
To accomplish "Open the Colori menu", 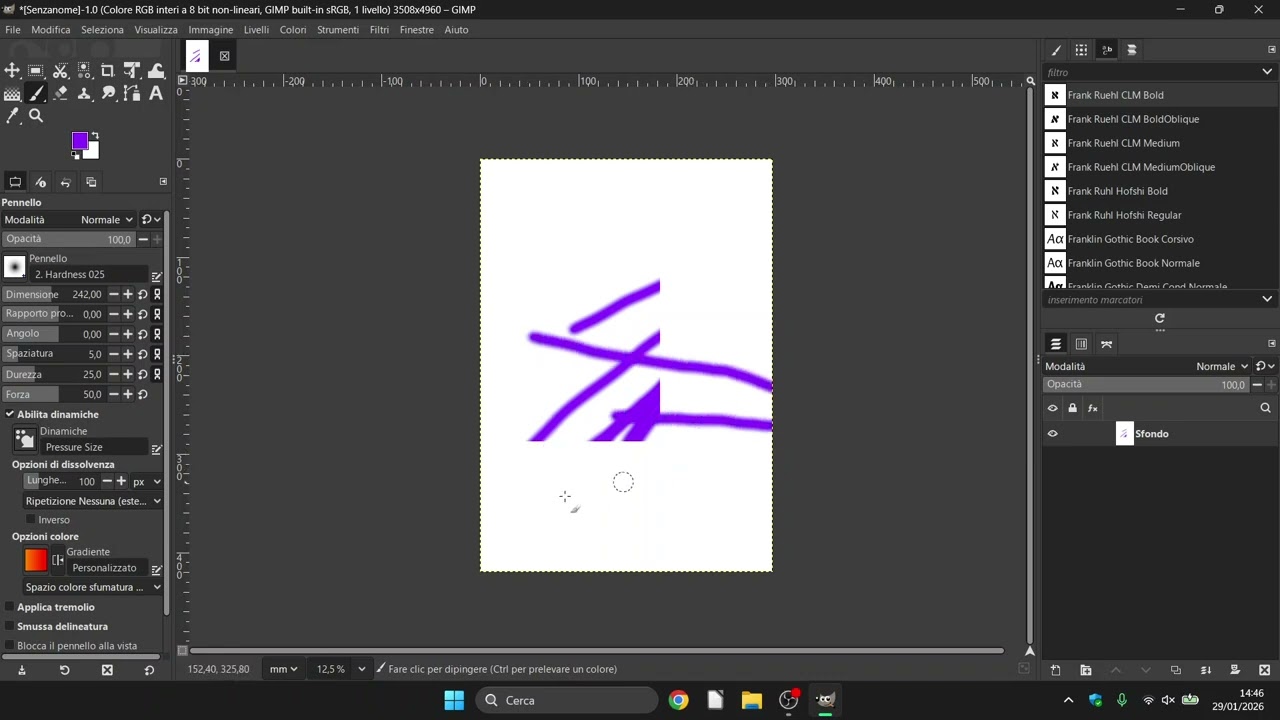I will point(293,30).
